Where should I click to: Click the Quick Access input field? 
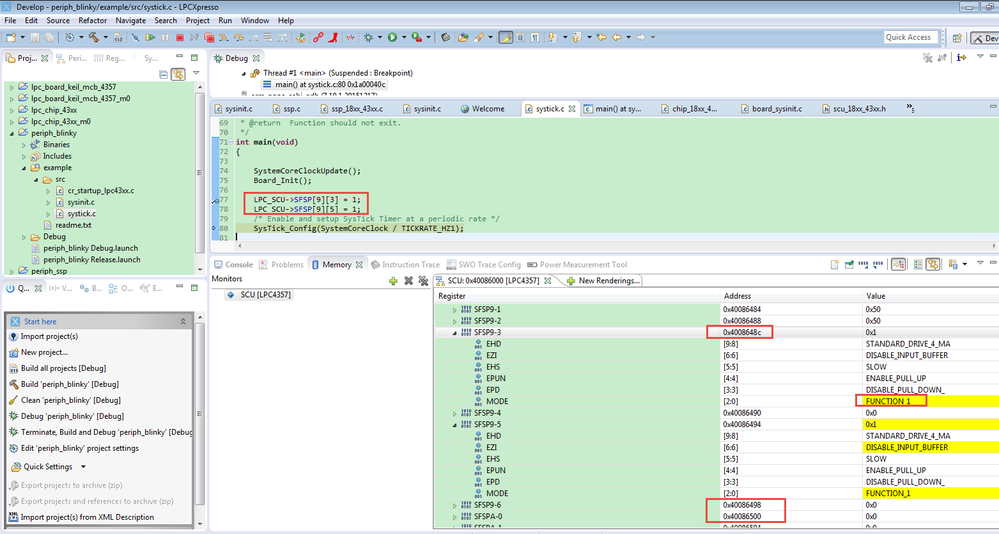(911, 37)
